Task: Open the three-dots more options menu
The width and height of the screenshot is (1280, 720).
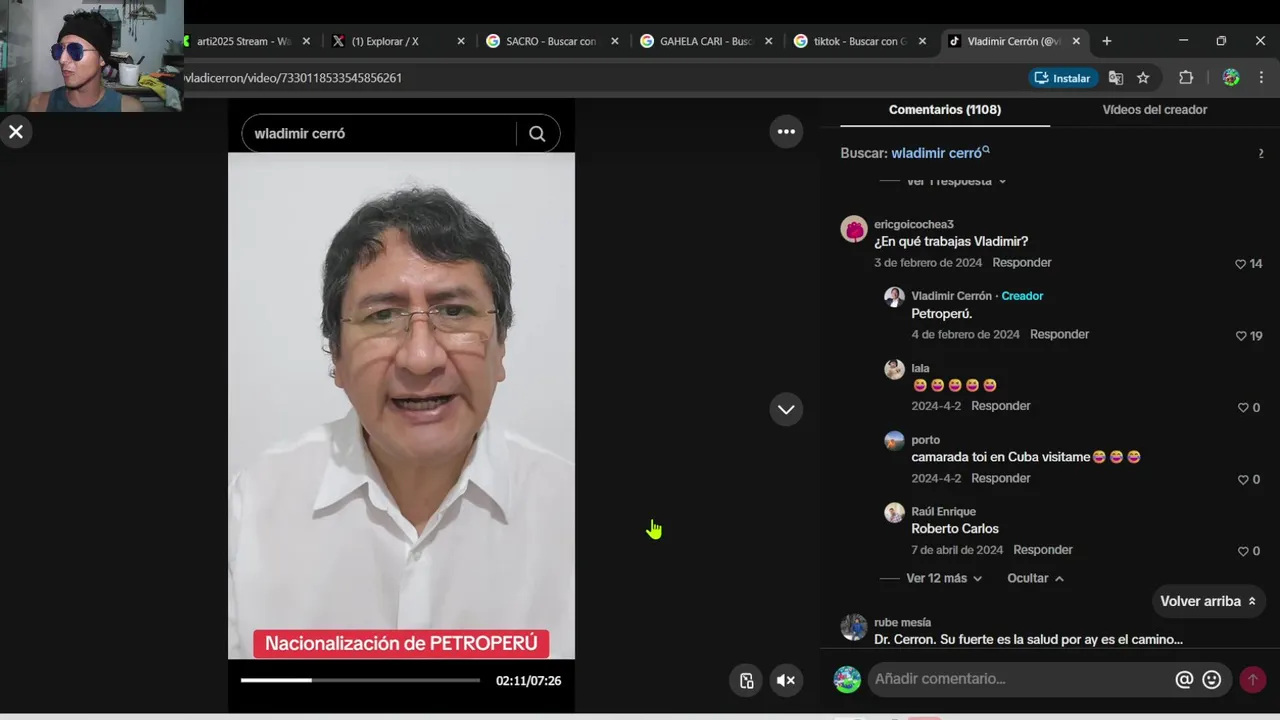Action: [786, 132]
